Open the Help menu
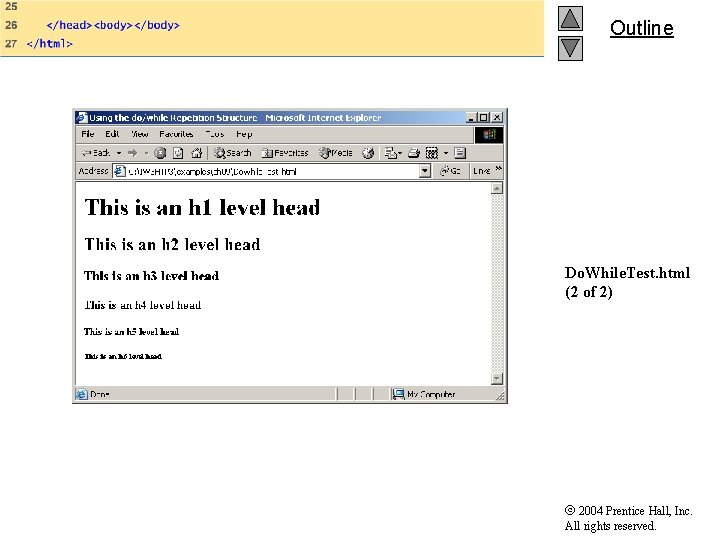 click(x=244, y=134)
